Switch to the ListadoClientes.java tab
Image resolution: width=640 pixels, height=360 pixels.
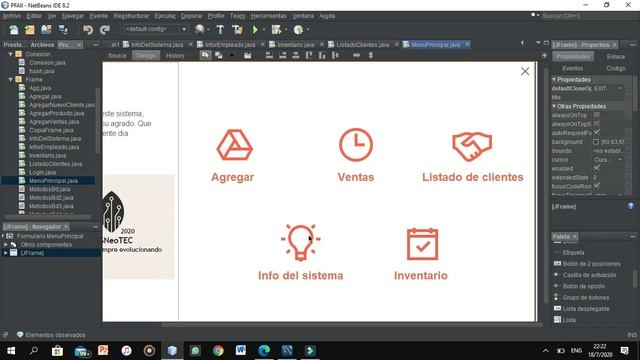coord(362,44)
